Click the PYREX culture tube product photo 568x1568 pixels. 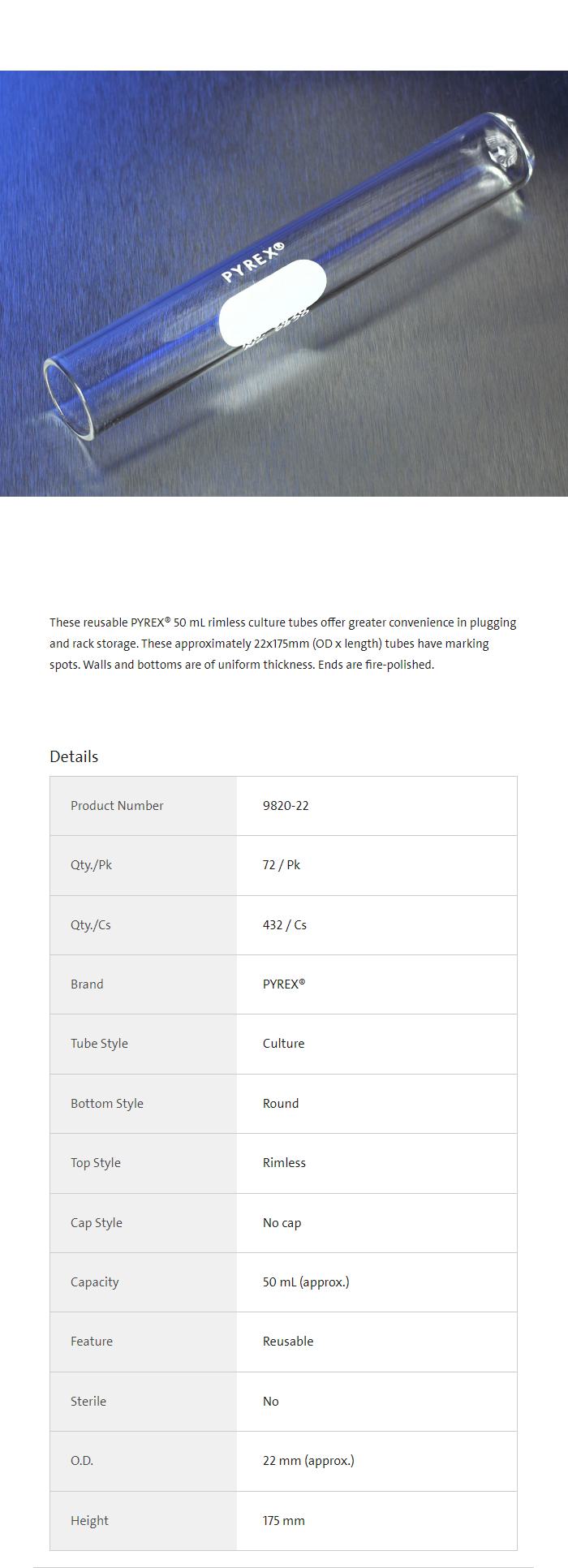284,283
